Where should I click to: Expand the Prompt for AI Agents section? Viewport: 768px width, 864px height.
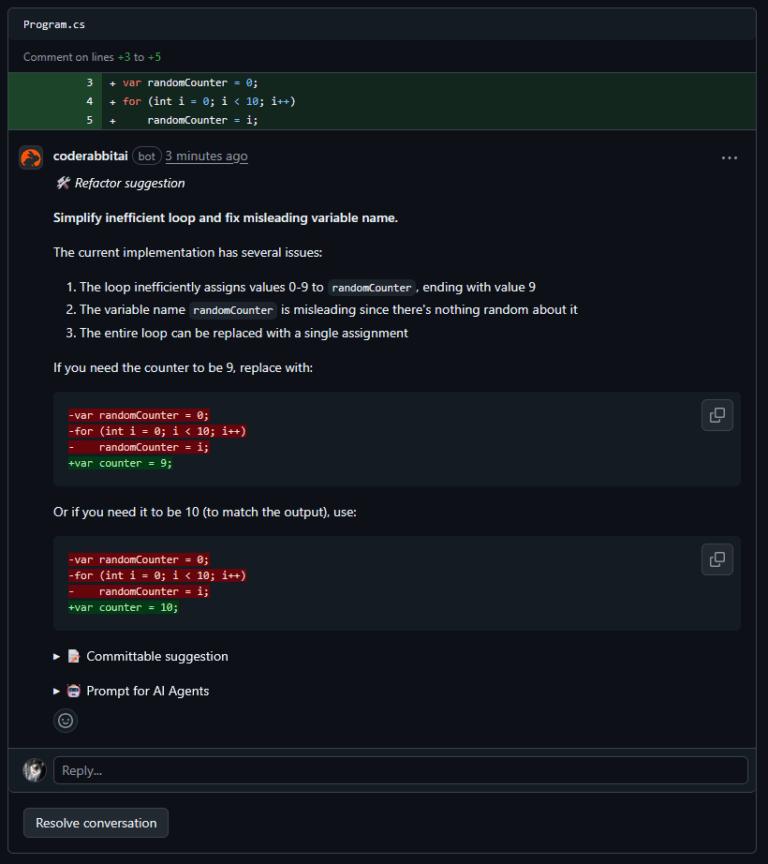56,690
